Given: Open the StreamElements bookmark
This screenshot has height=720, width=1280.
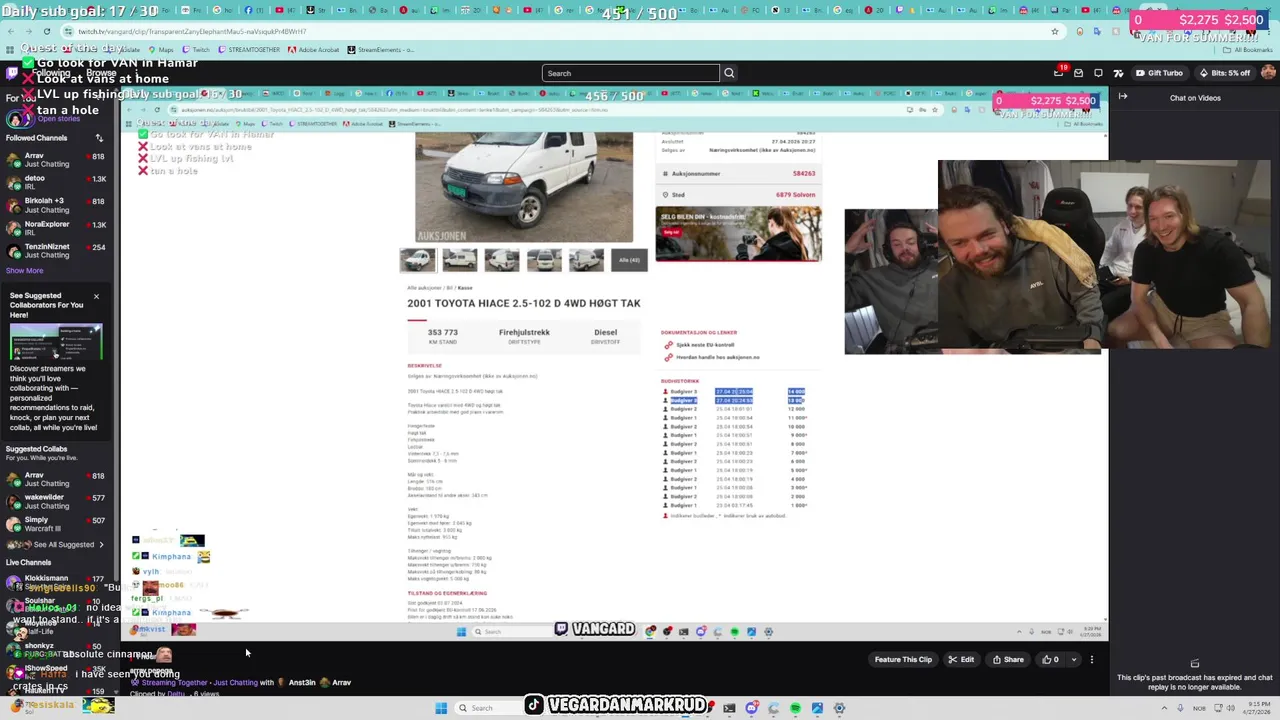Looking at the screenshot, I should click(381, 49).
